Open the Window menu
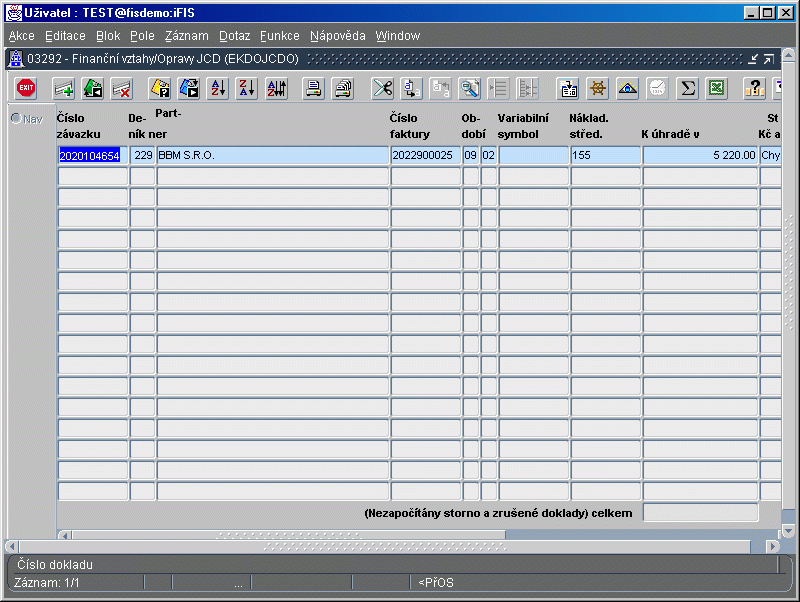The height and width of the screenshot is (602, 800). (398, 36)
